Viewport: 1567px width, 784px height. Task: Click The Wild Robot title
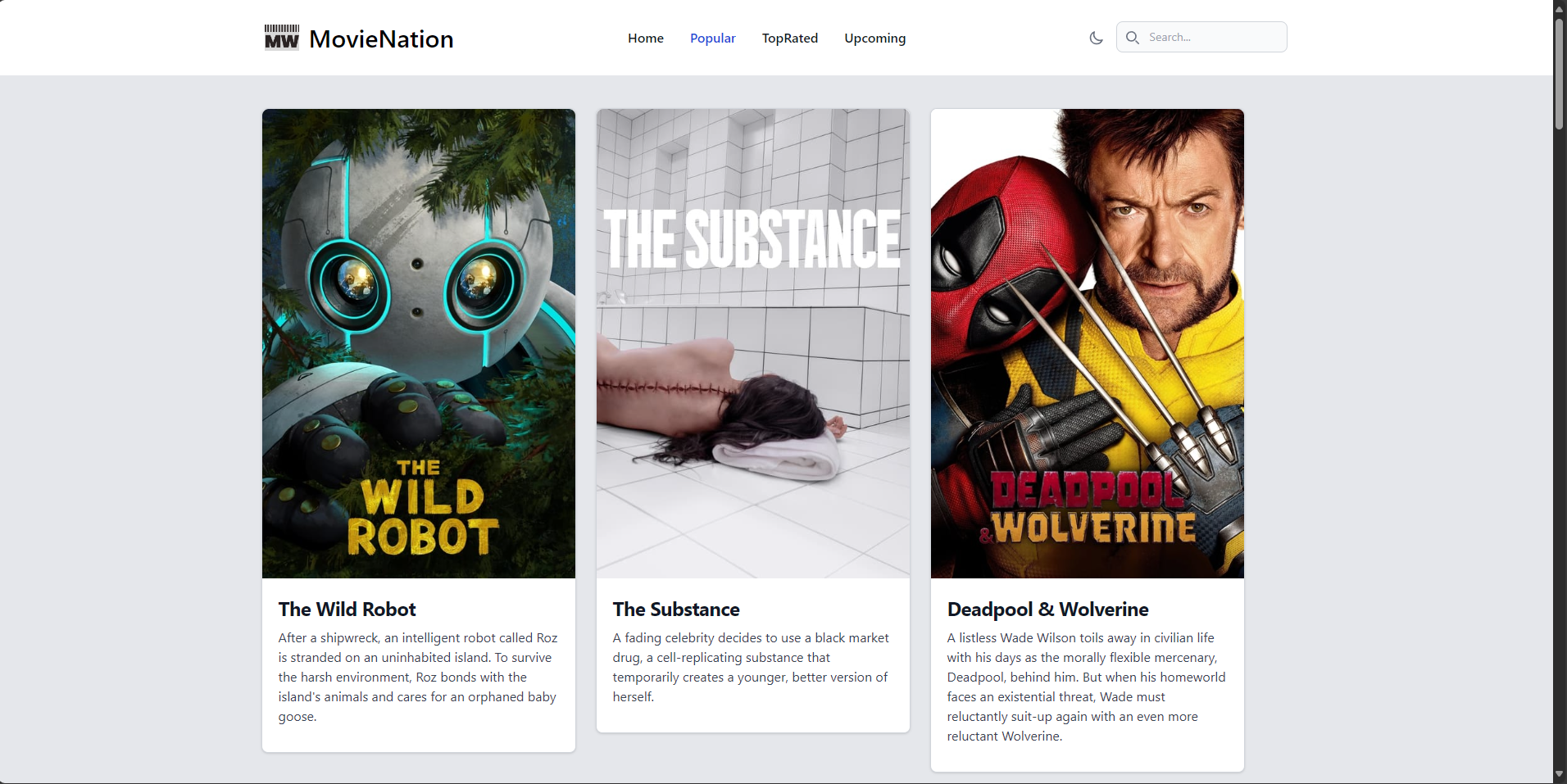(x=347, y=610)
